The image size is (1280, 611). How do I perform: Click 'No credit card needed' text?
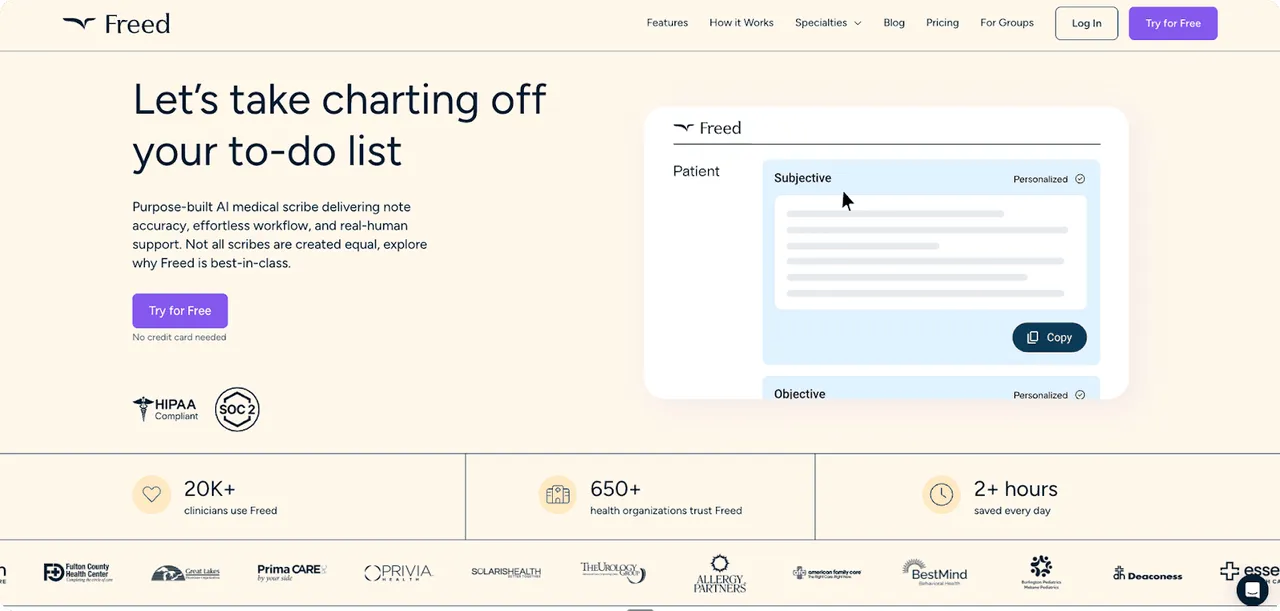point(179,337)
